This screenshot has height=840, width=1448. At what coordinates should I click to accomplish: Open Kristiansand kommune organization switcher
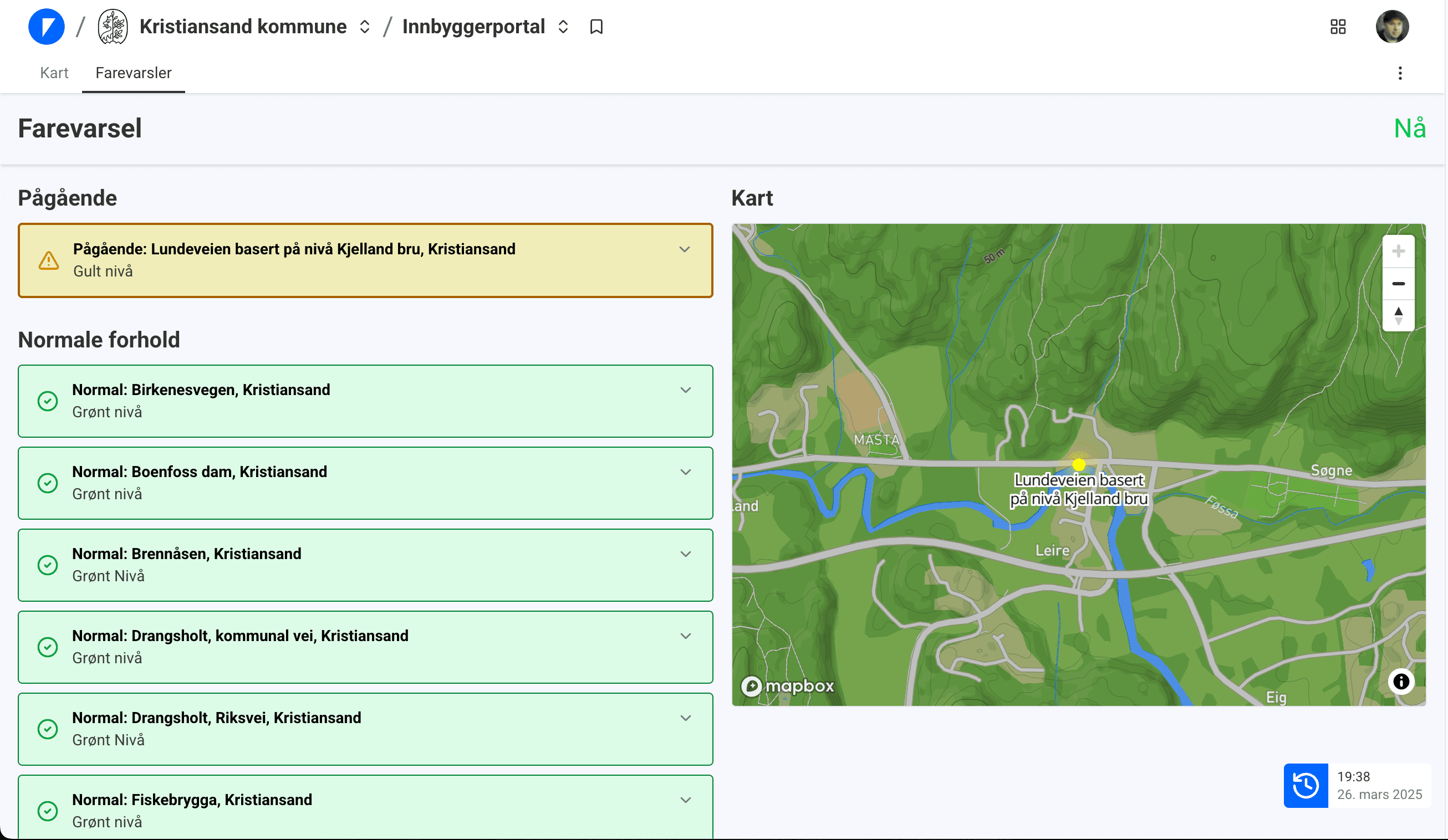(364, 27)
